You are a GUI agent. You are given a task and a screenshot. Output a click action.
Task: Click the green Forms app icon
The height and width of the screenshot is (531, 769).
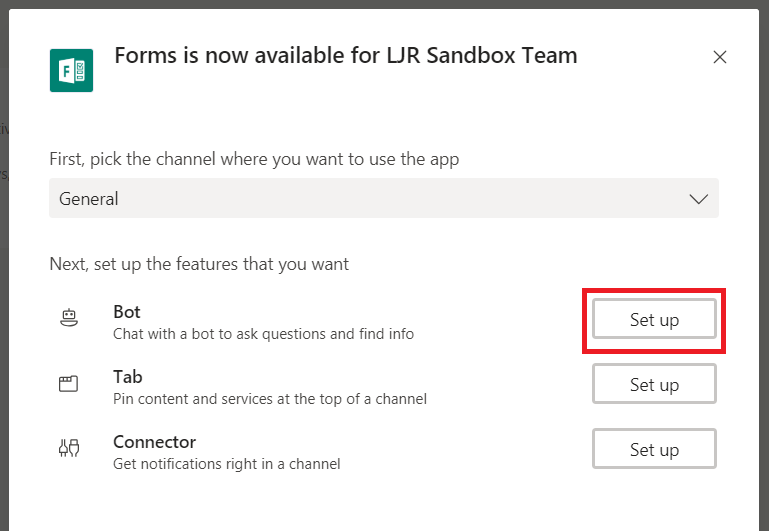pos(71,70)
